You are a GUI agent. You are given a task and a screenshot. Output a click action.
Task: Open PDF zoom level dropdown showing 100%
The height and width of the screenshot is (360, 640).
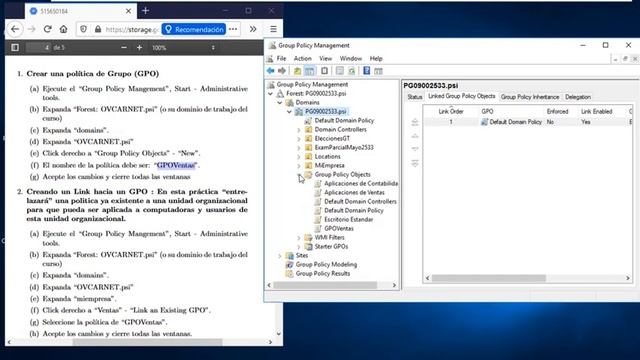point(183,48)
